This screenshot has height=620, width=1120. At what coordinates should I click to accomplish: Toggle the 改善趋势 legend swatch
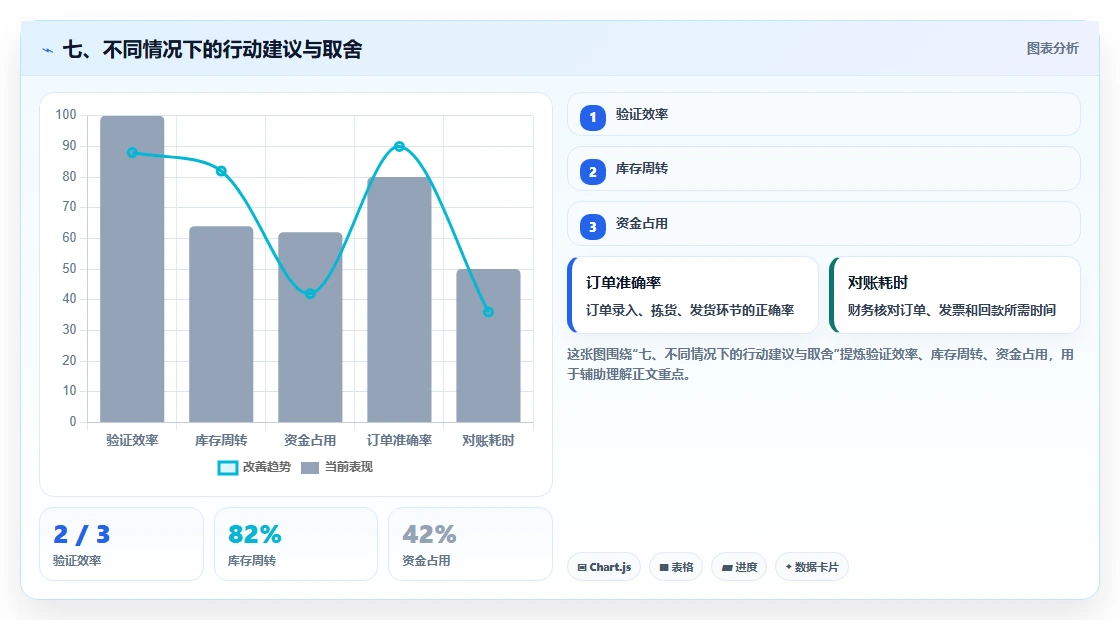[x=227, y=468]
